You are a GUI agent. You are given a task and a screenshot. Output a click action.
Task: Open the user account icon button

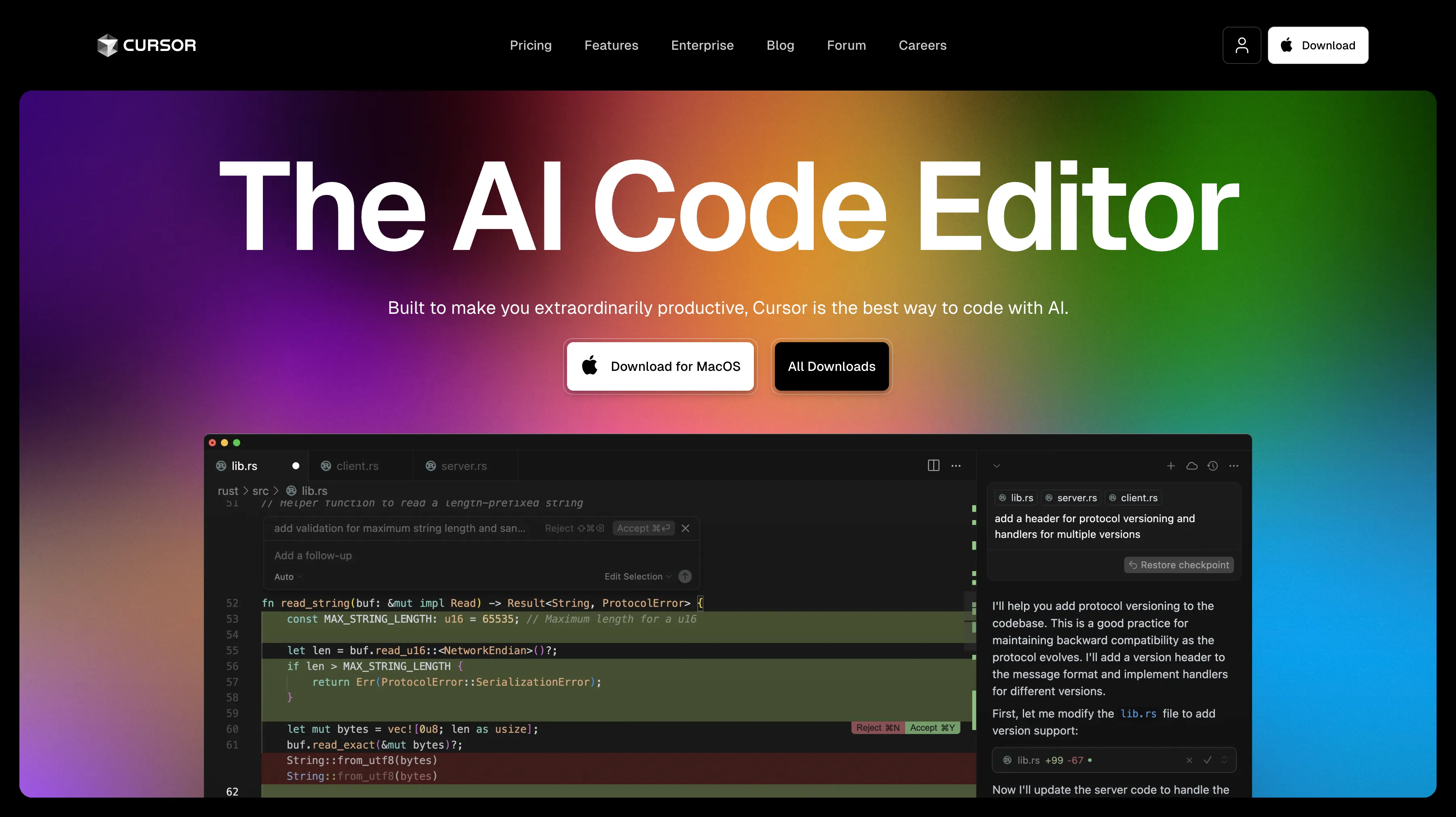coord(1241,45)
